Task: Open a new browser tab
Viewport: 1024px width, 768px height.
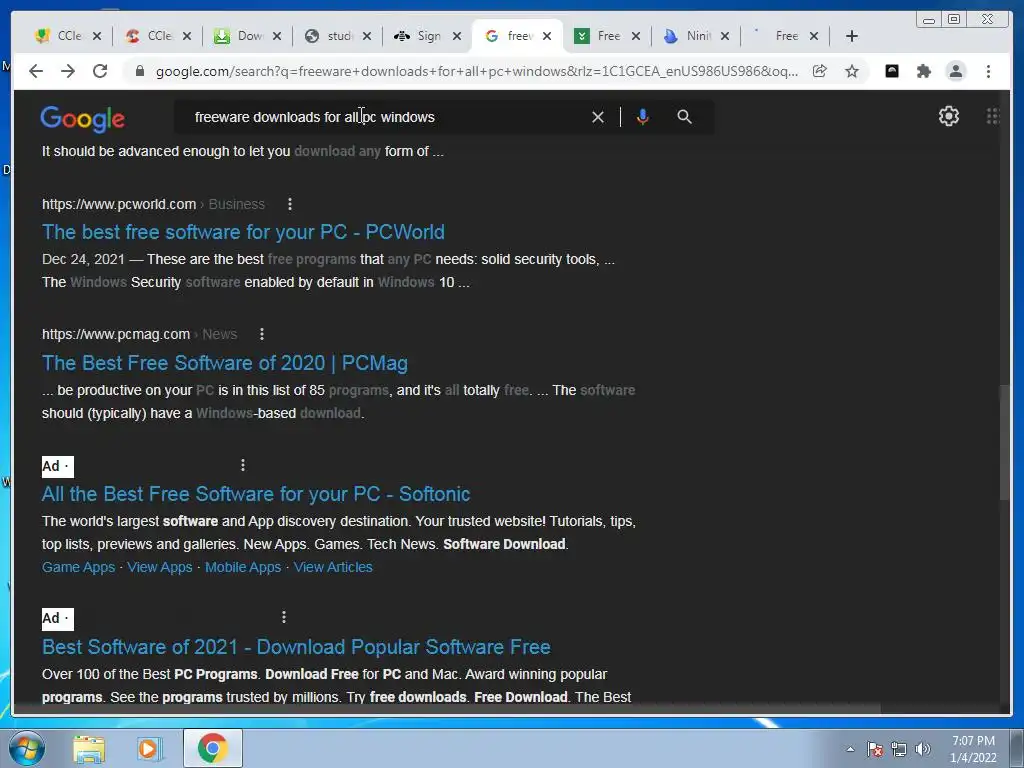Action: coord(852,36)
